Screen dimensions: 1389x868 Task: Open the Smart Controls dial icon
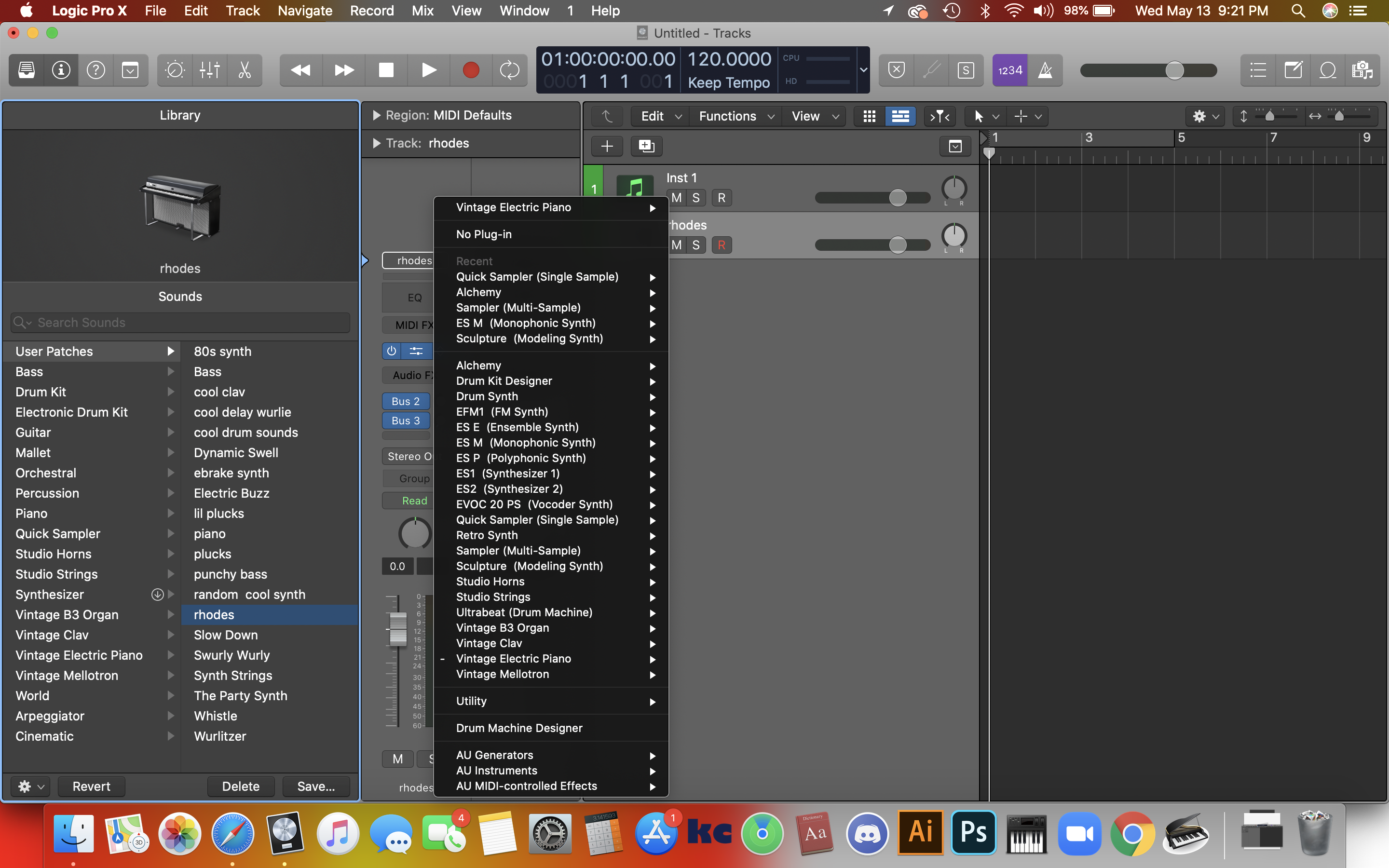coord(175,70)
